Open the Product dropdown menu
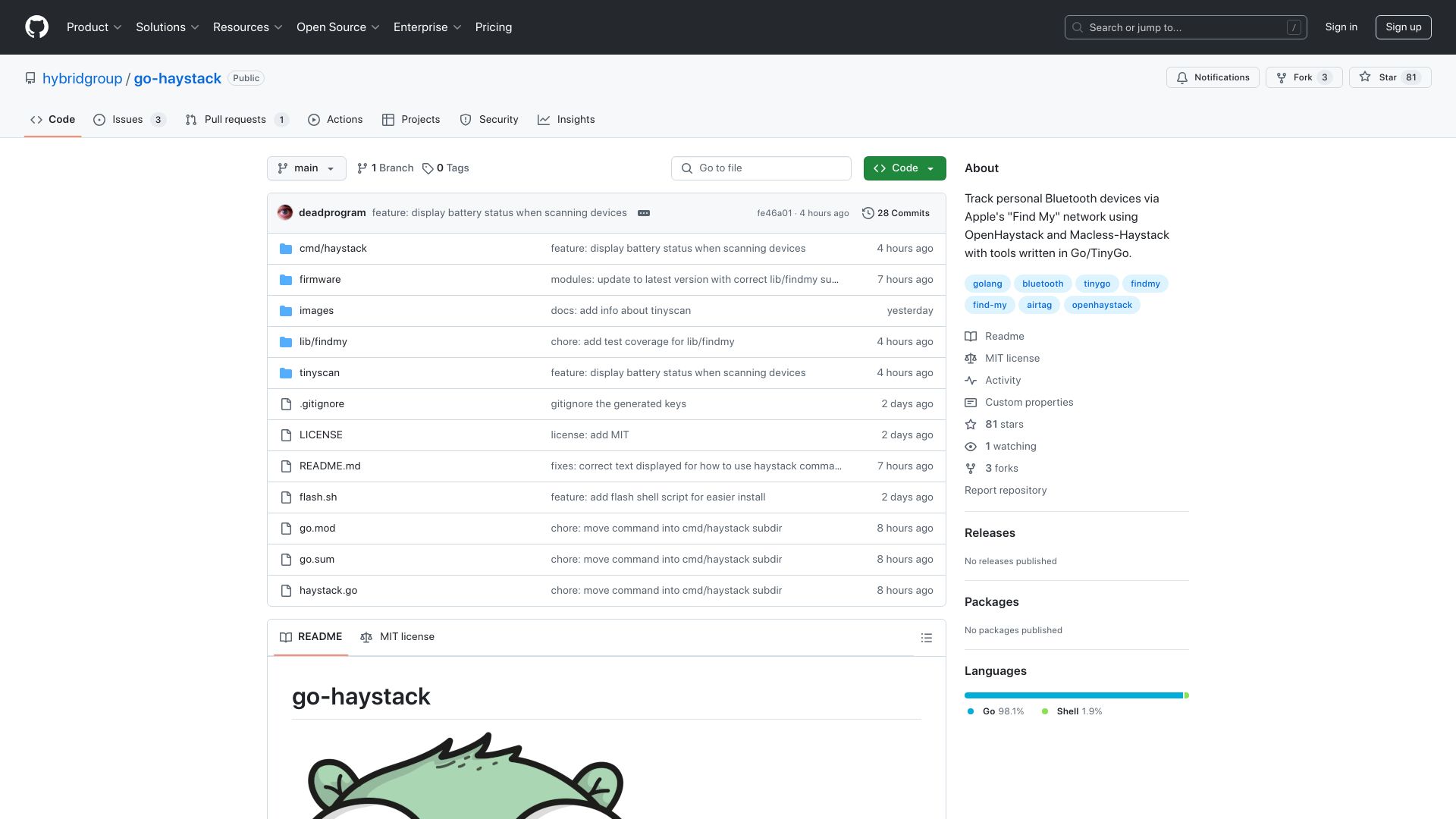1456x819 pixels. click(94, 27)
